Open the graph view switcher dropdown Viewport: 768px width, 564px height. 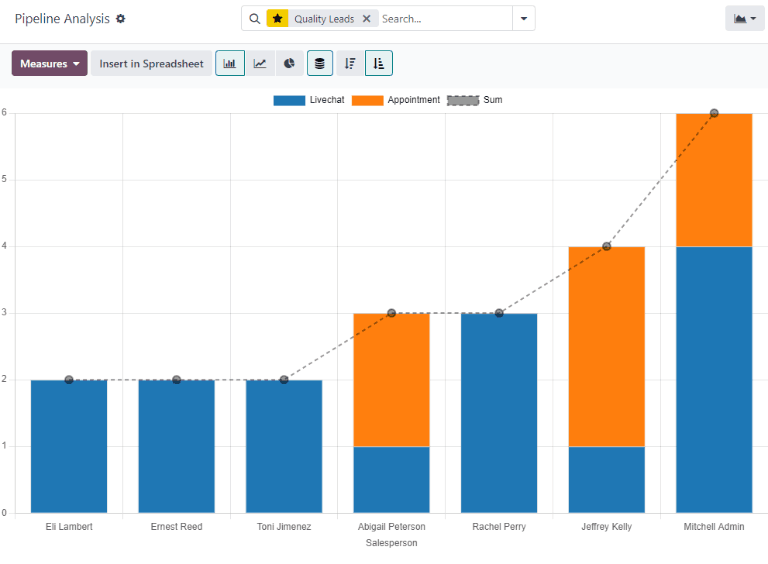(744, 19)
